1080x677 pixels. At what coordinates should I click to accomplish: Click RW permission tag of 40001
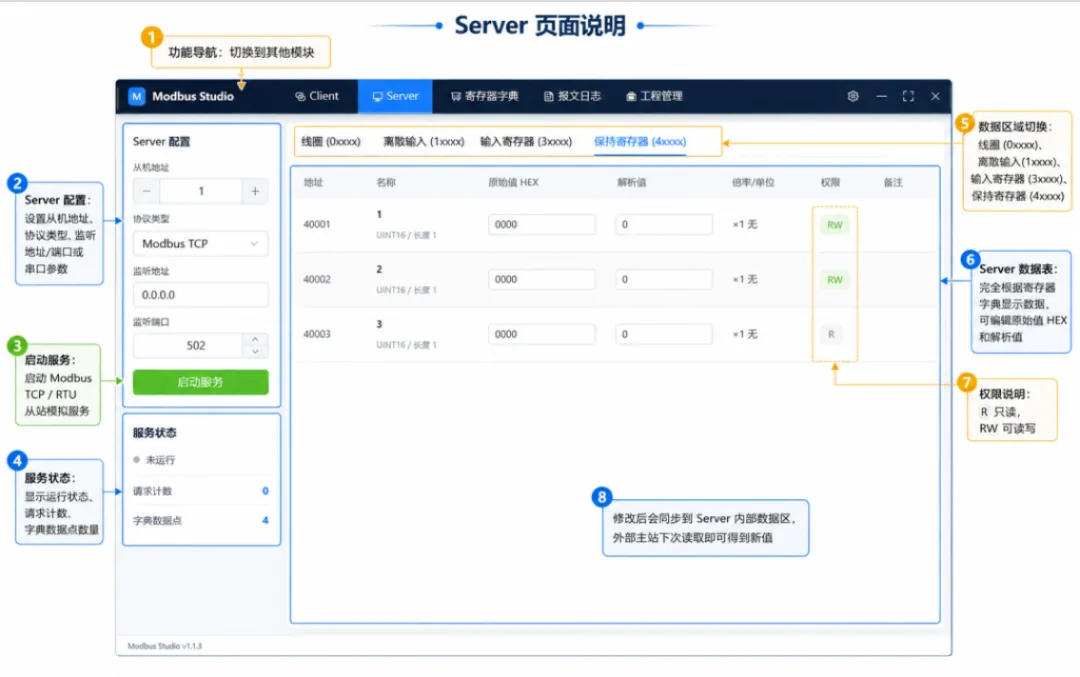[x=835, y=225]
